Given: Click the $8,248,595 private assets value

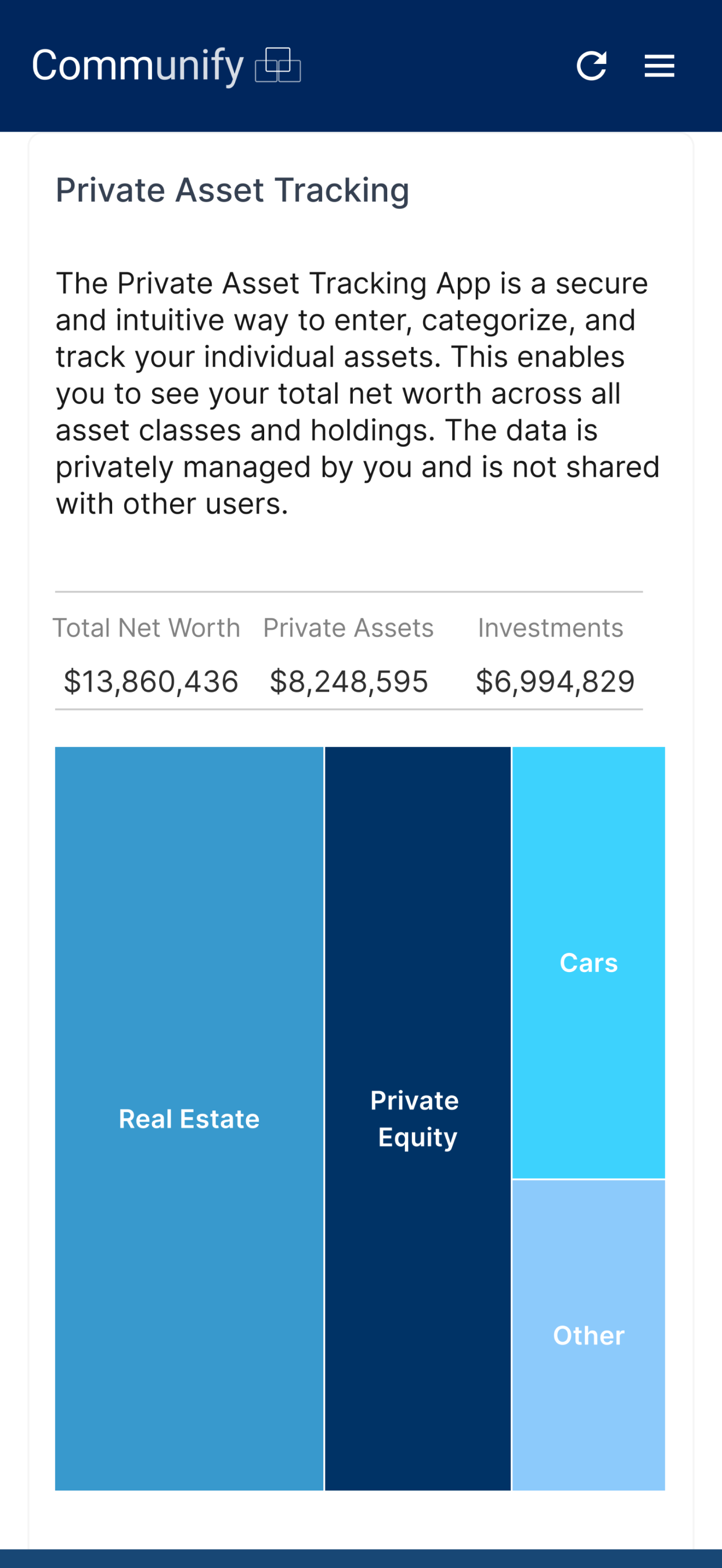Looking at the screenshot, I should 349,681.
